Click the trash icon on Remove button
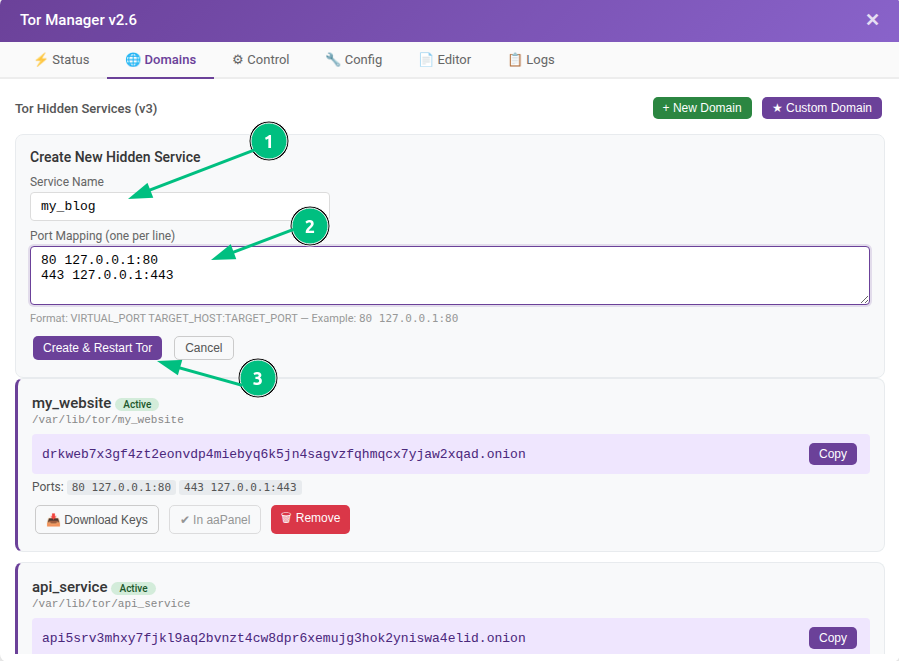 point(286,518)
